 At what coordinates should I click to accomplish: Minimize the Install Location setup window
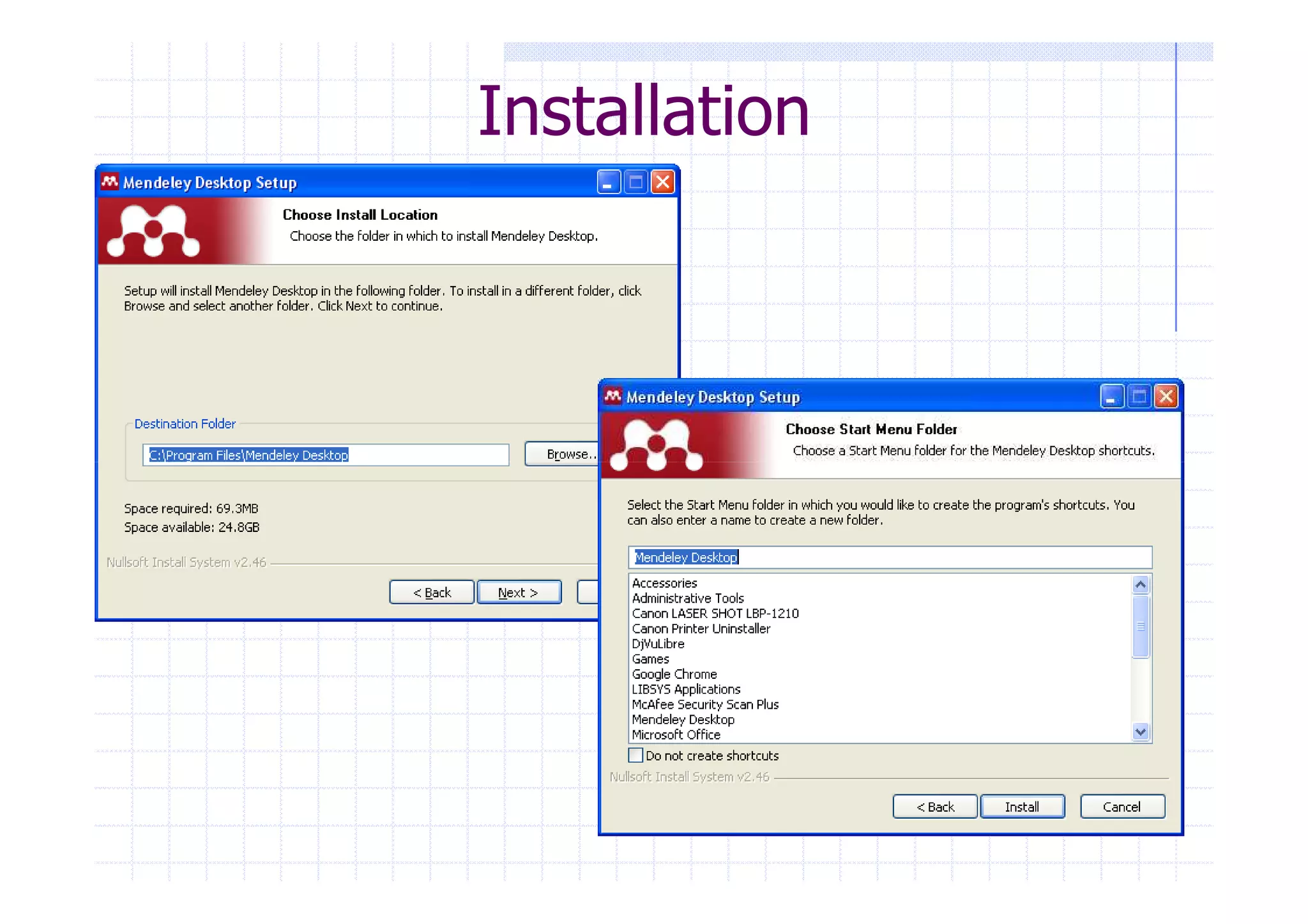point(608,182)
